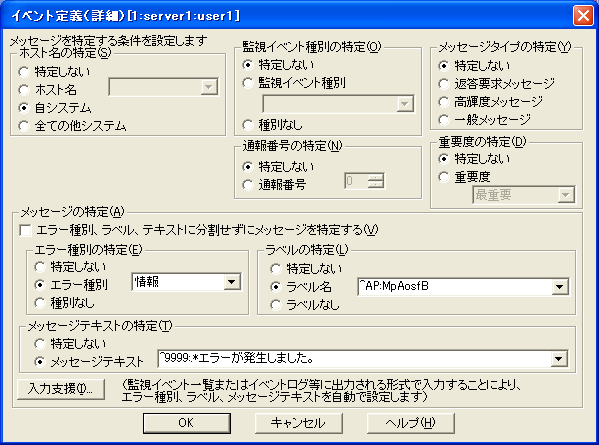Click the ^AP:MpAosfB label name field
Image resolution: width=599 pixels, height=445 pixels.
point(455,287)
